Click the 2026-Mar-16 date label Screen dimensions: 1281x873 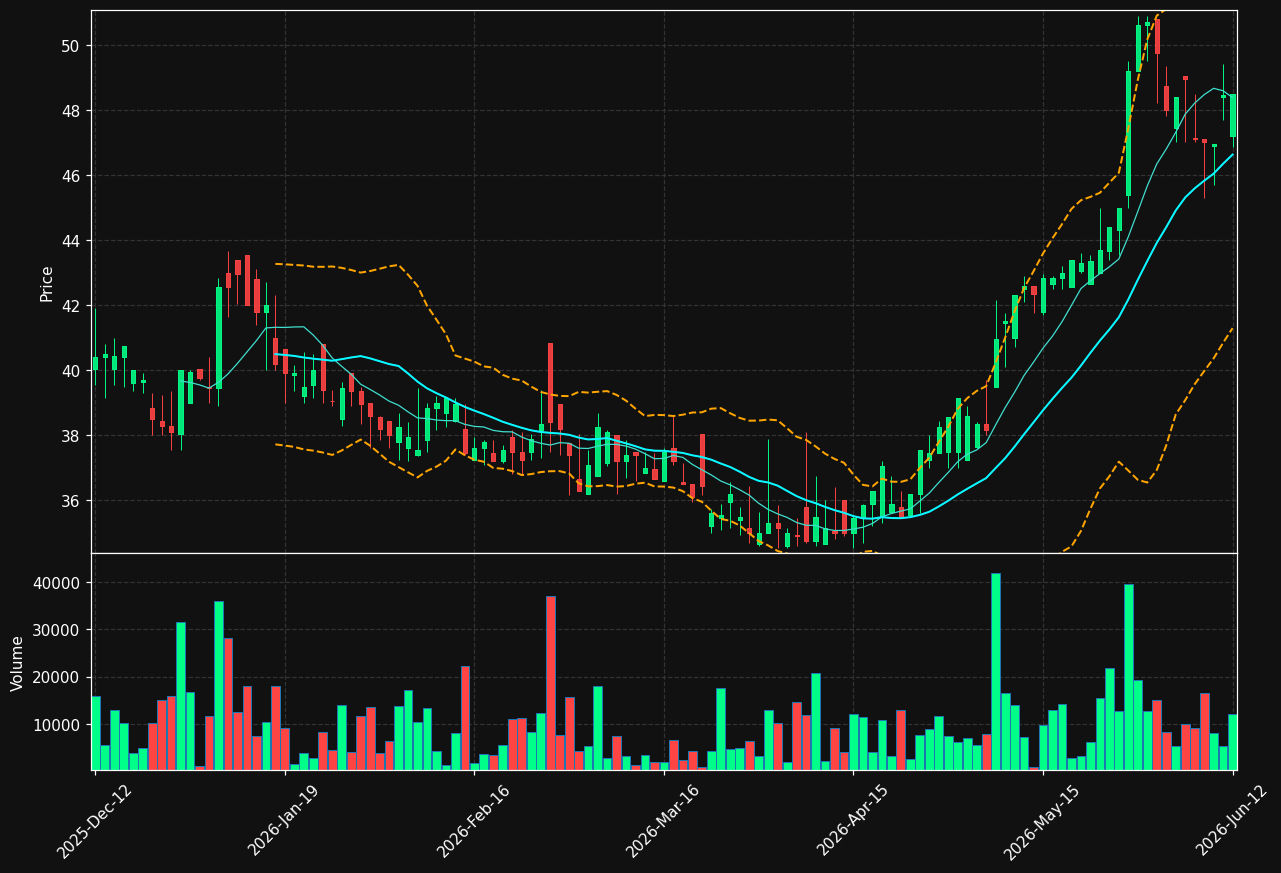point(663,820)
